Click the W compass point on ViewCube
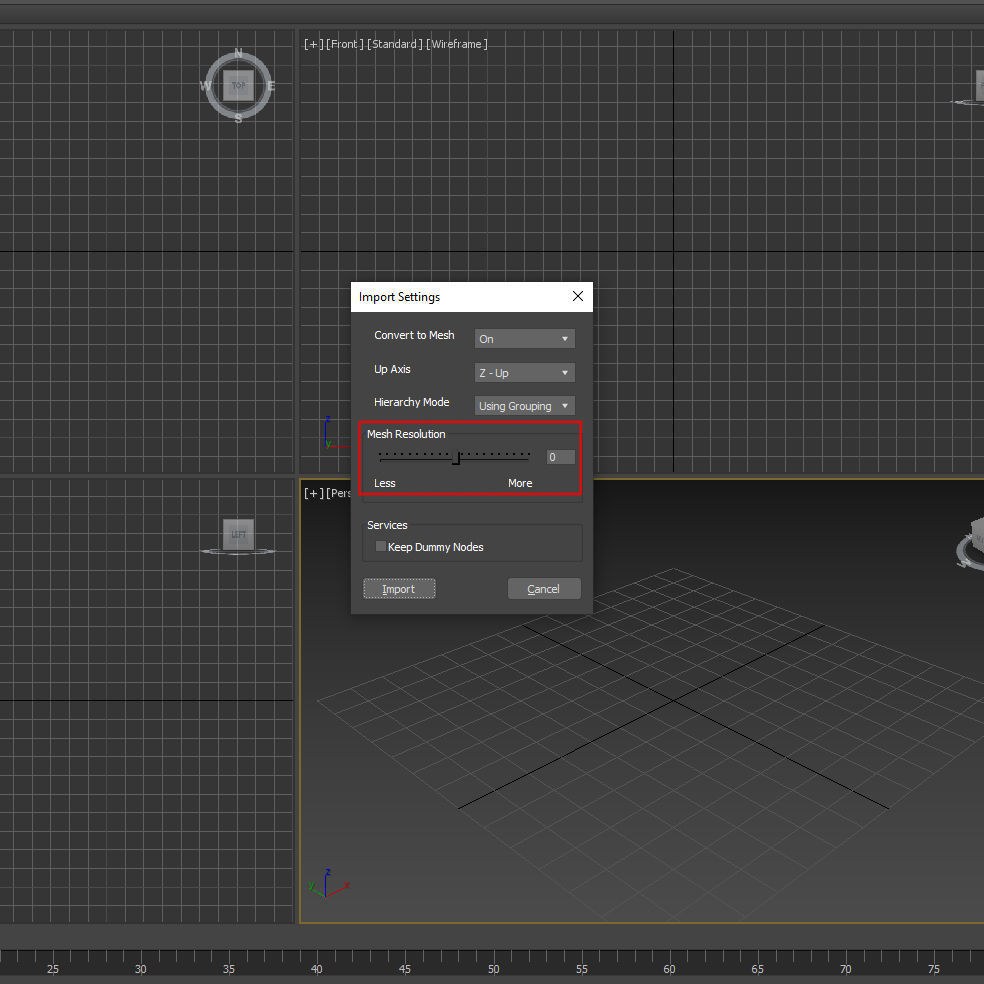The width and height of the screenshot is (984, 984). point(205,86)
